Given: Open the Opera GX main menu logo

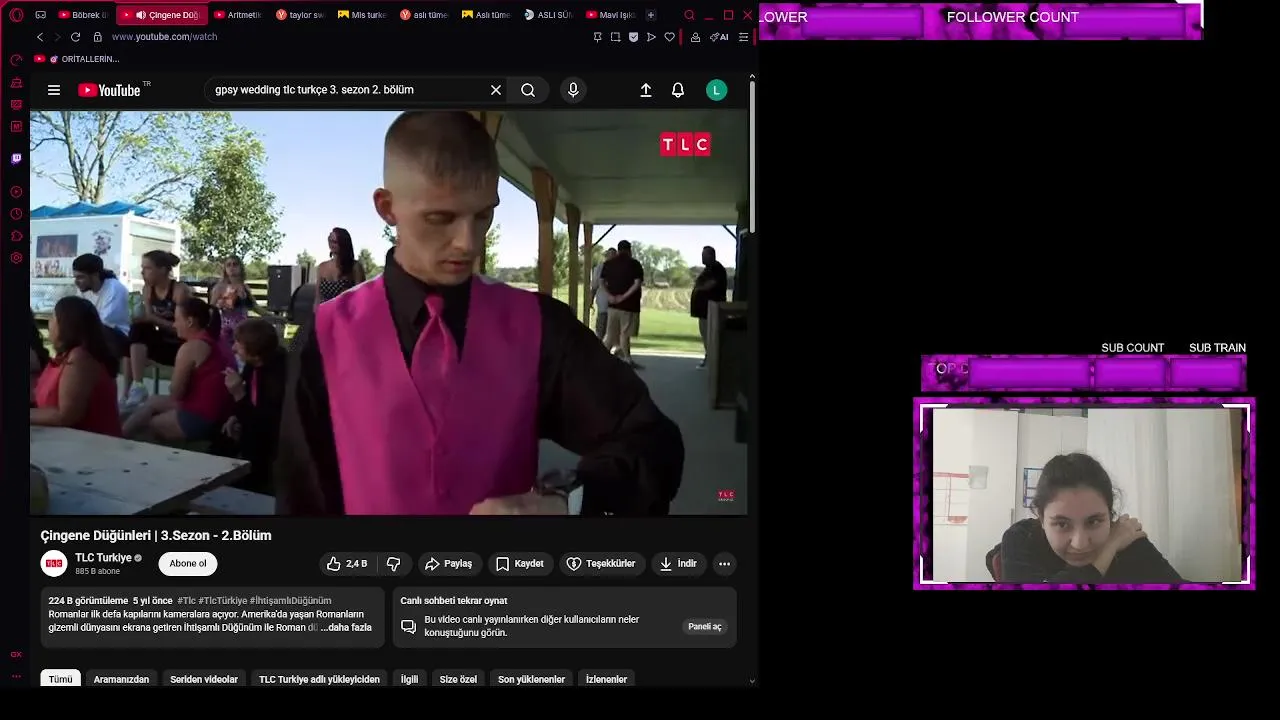Looking at the screenshot, I should [x=16, y=15].
